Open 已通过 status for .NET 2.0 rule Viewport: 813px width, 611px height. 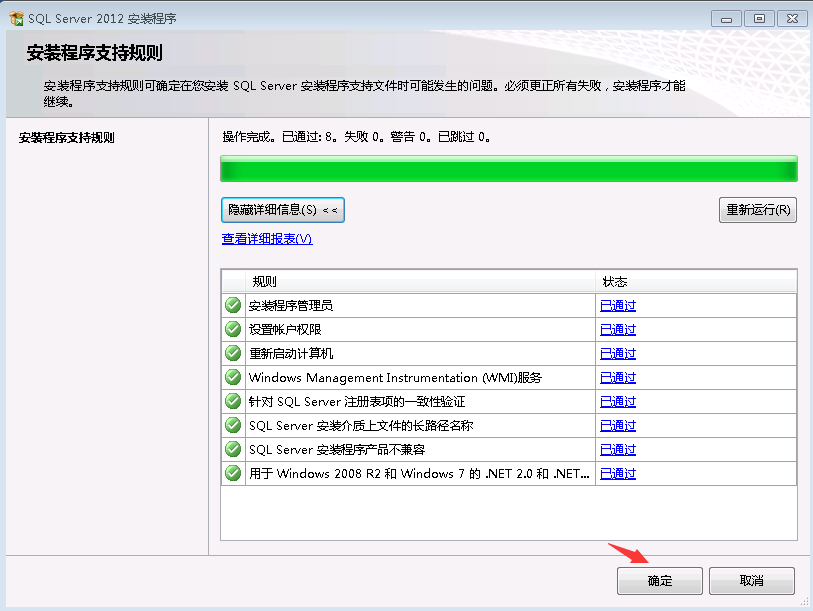point(618,474)
